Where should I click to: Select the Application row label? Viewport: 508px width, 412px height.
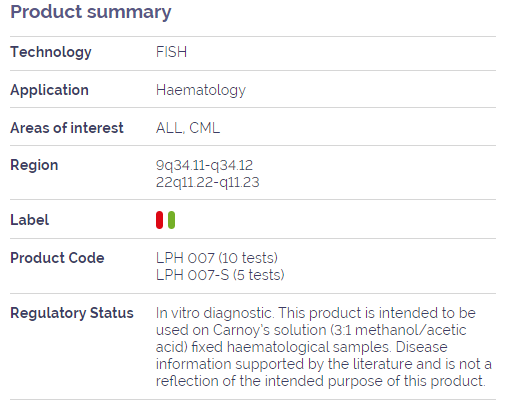tap(49, 90)
